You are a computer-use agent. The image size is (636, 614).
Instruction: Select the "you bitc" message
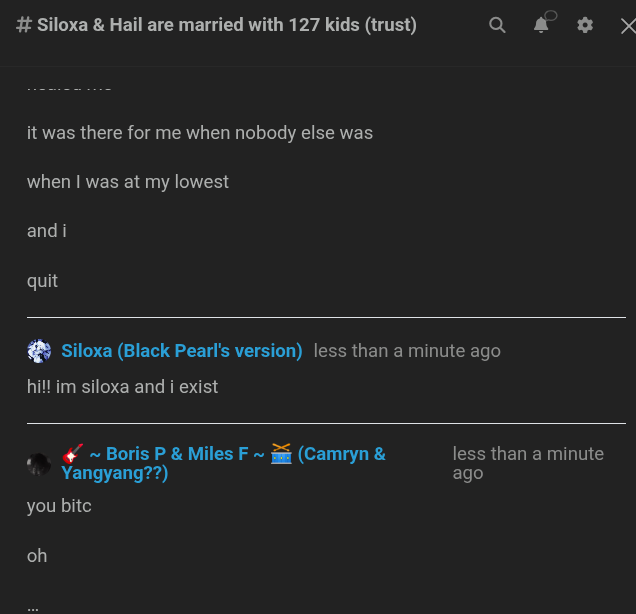pos(59,506)
